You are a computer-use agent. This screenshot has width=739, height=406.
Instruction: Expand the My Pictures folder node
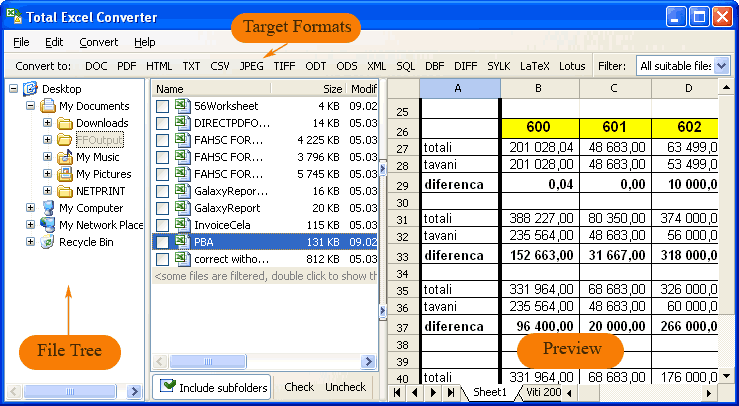pos(48,174)
